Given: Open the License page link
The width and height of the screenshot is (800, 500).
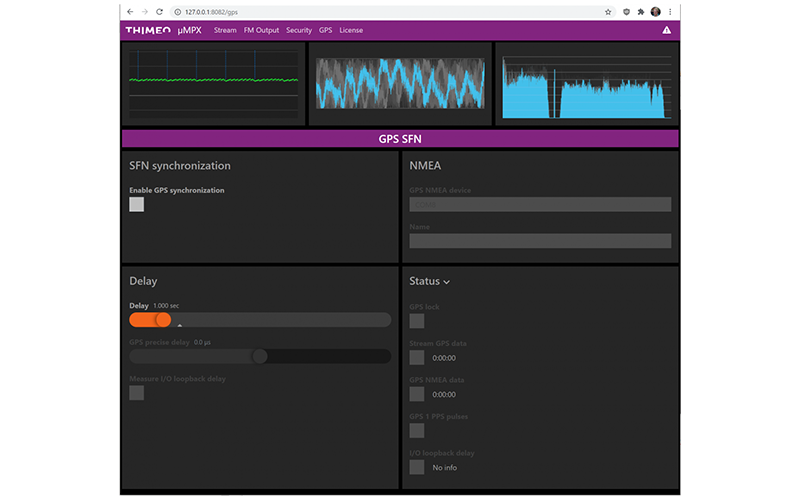Looking at the screenshot, I should (x=351, y=30).
